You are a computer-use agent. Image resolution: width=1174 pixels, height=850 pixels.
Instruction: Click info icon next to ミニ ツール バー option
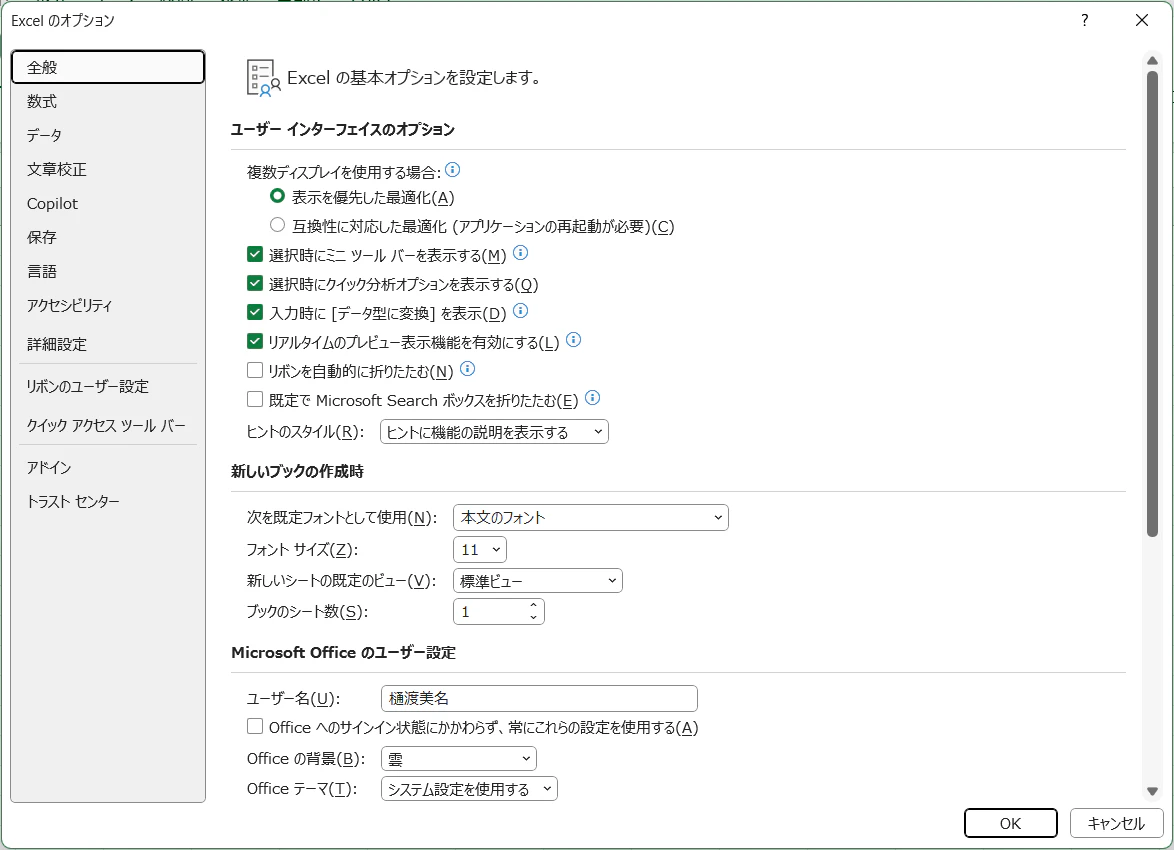[520, 253]
